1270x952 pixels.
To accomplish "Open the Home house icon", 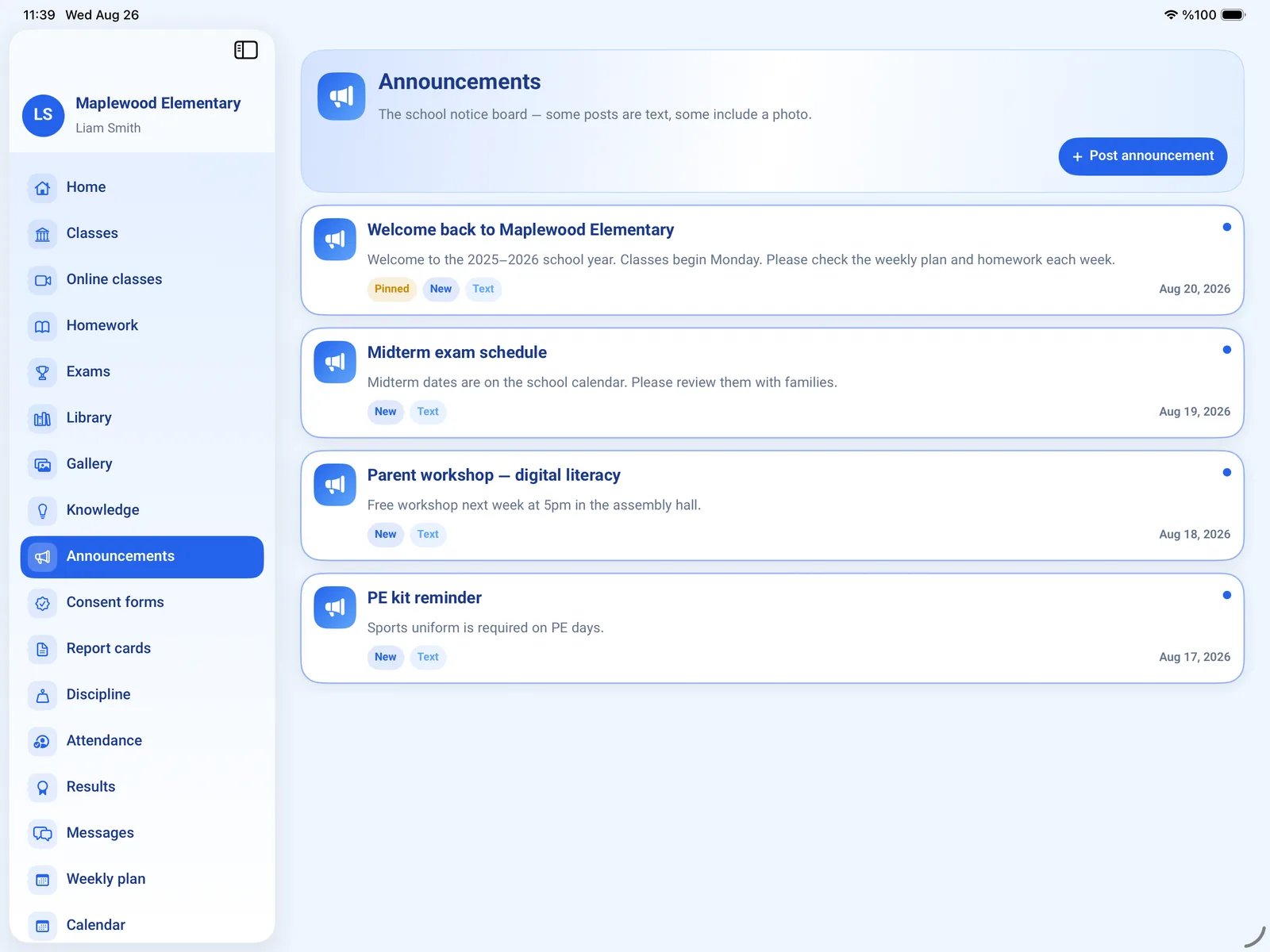I will (43, 188).
